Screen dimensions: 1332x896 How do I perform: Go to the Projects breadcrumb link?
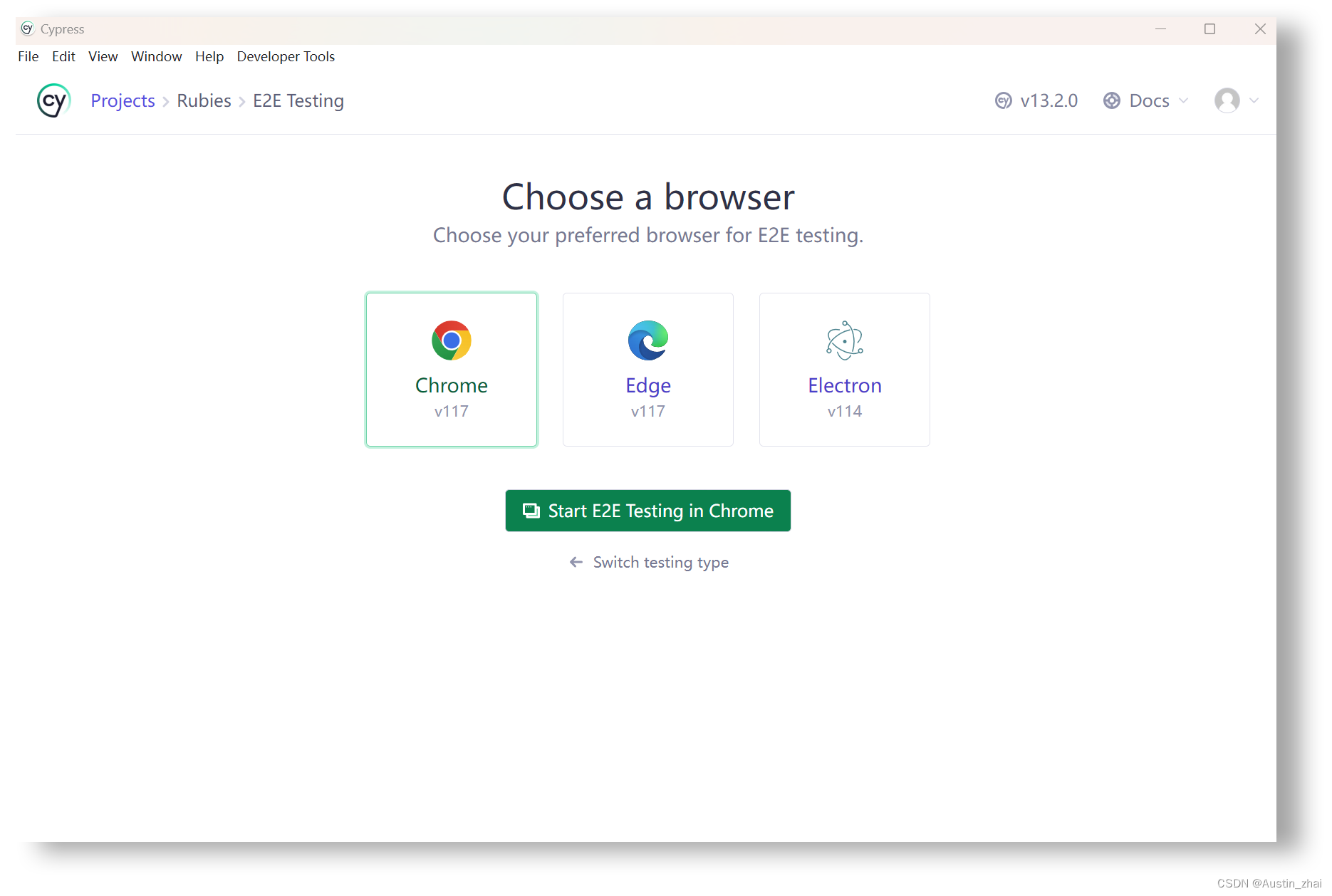(x=123, y=101)
